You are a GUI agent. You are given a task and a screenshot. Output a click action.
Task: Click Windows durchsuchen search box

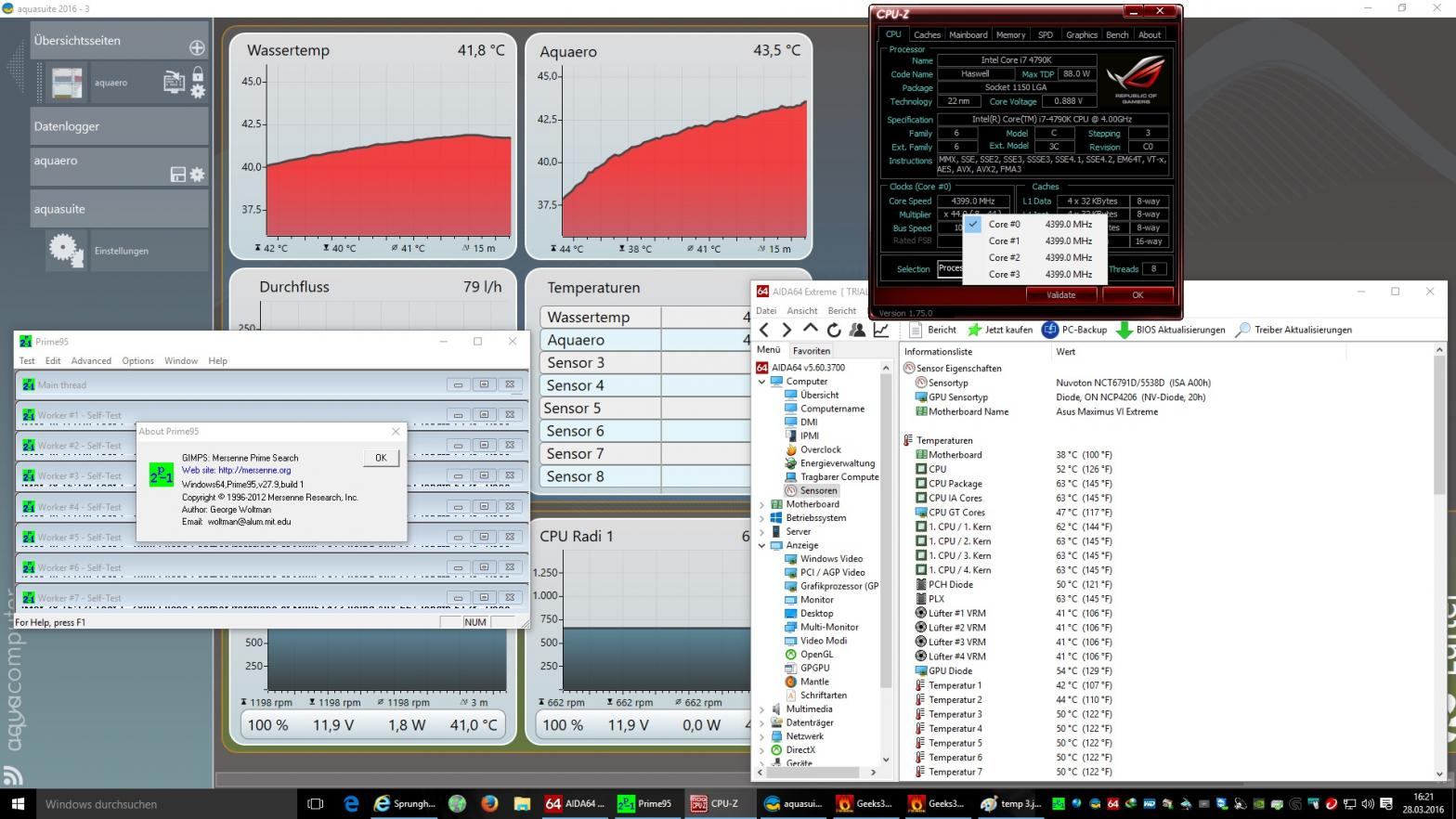tap(167, 804)
